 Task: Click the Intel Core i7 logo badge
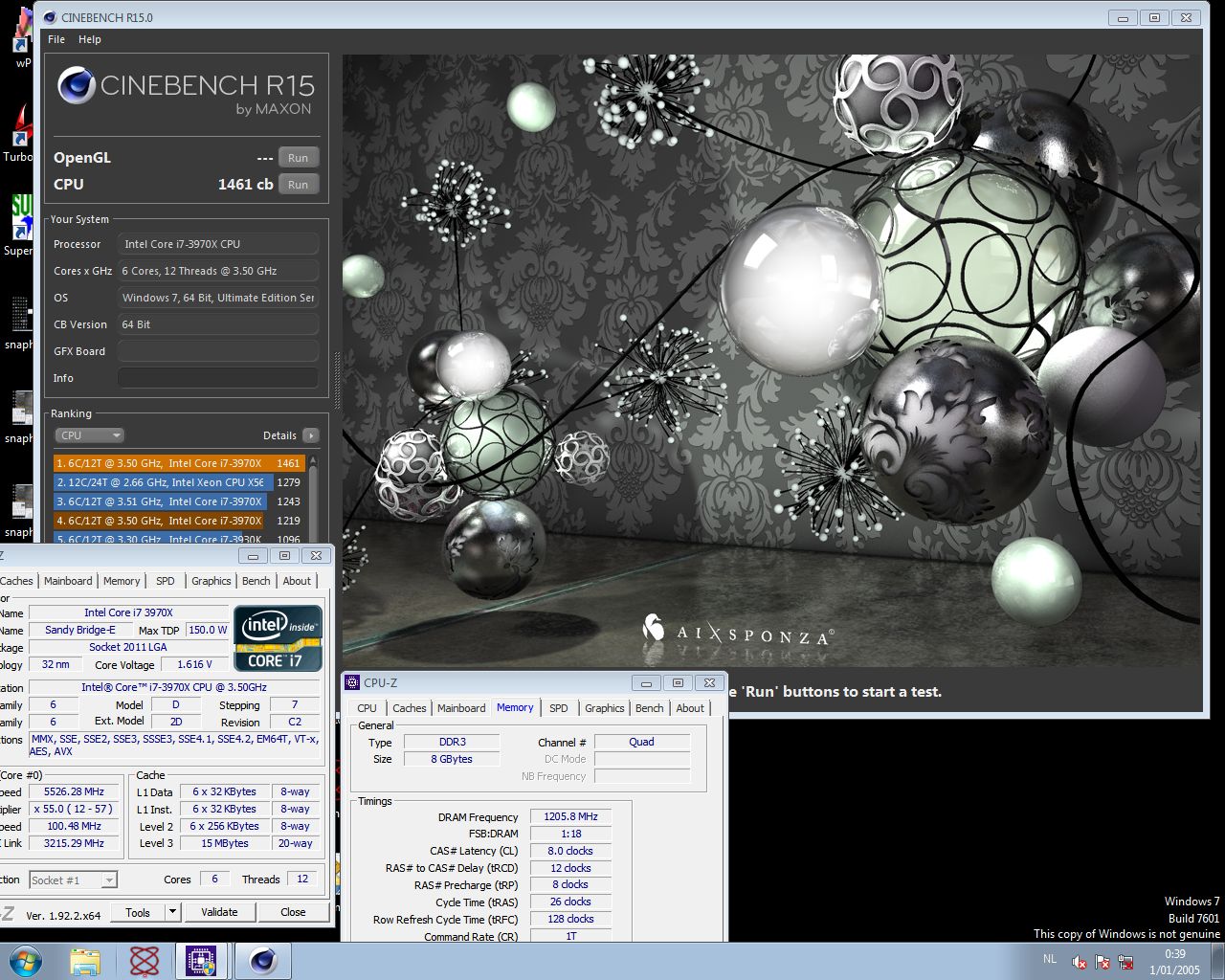pos(278,638)
